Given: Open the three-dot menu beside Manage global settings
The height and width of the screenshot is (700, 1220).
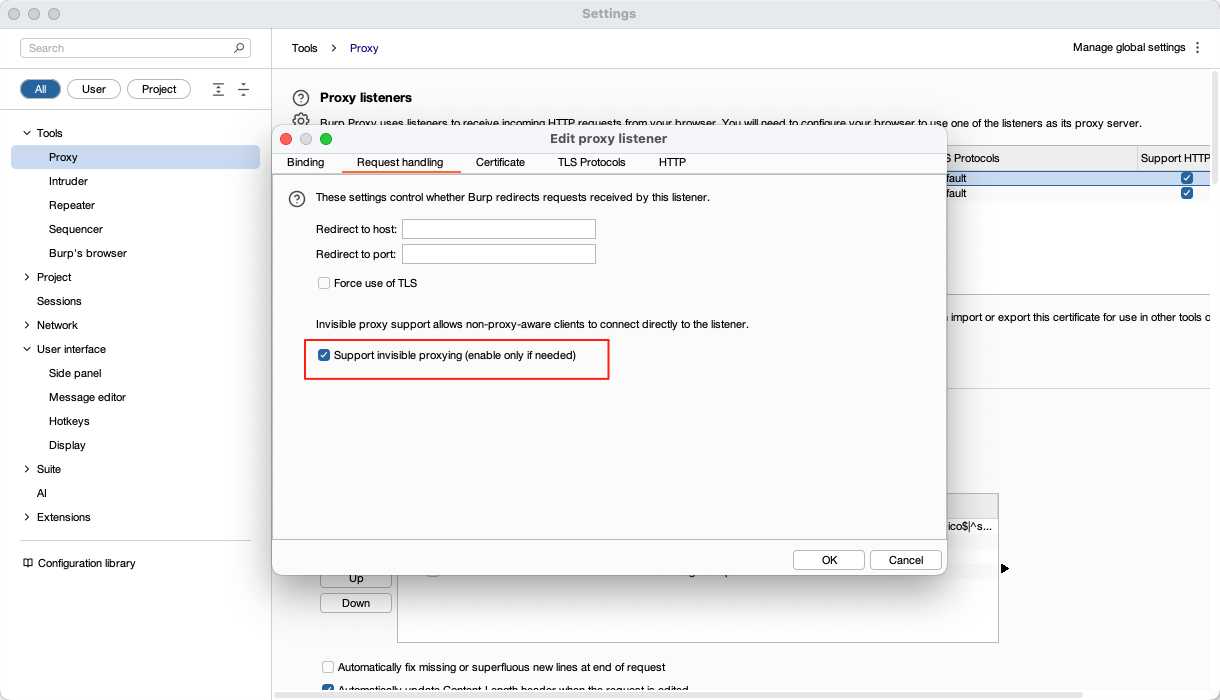Looking at the screenshot, I should pyautogui.click(x=1198, y=48).
